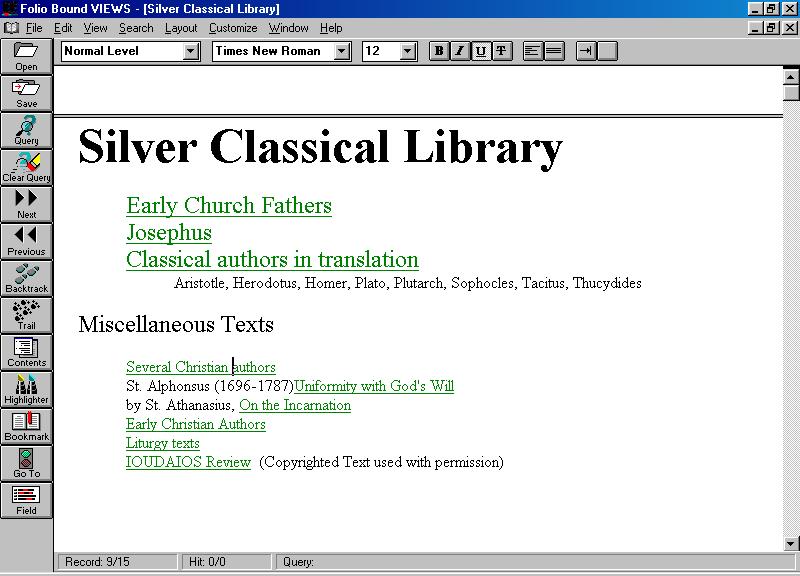
Task: Click "(Copyrighted Text used with permission)" text
Action: [382, 462]
